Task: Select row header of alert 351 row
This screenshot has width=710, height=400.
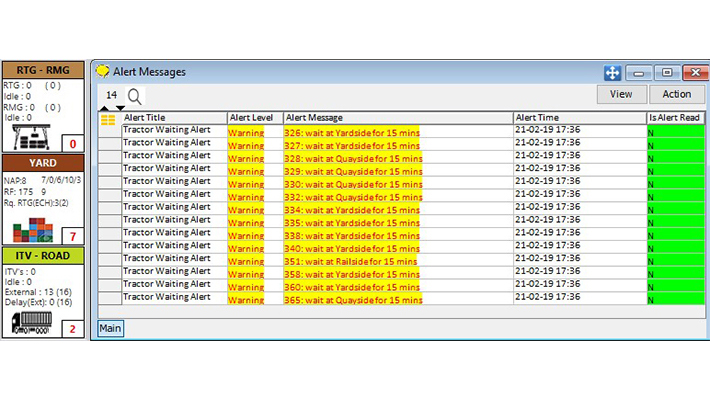Action: coord(108,260)
